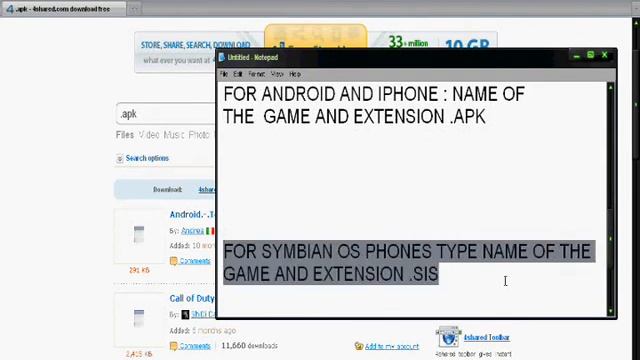Open Comments for Call of Duty file
Screen dimensions: 640x360
click(x=195, y=346)
